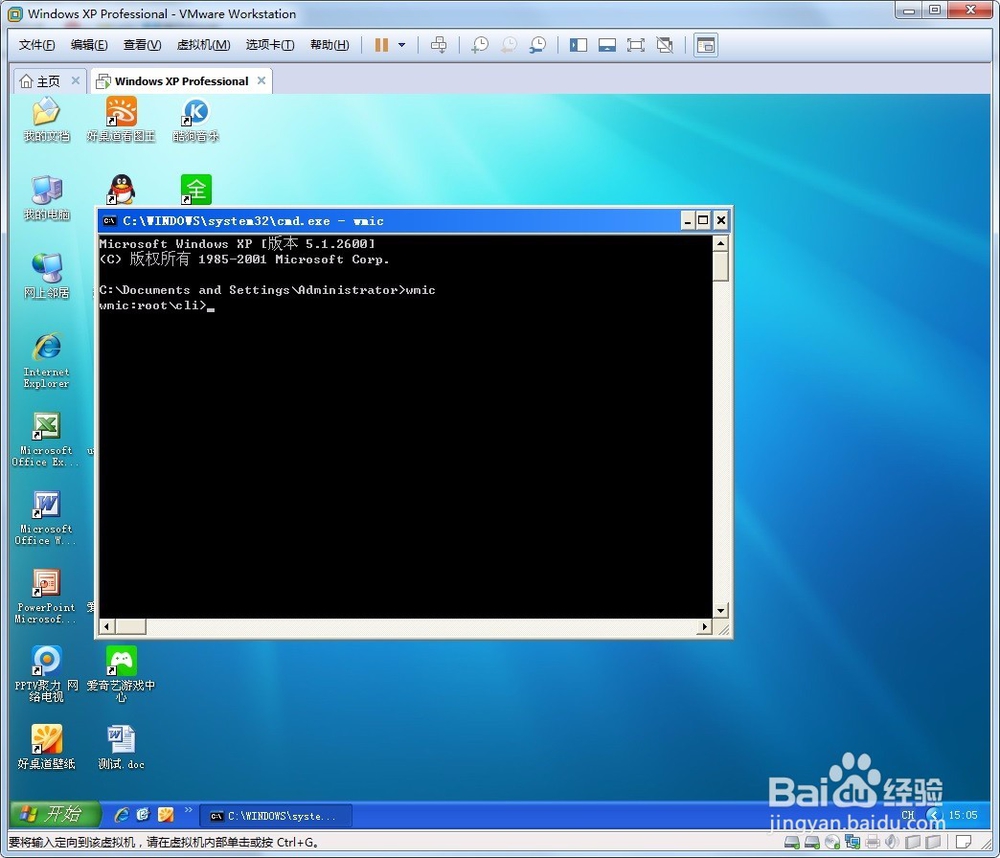
Task: Close the cmd.exe window
Action: coord(721,221)
